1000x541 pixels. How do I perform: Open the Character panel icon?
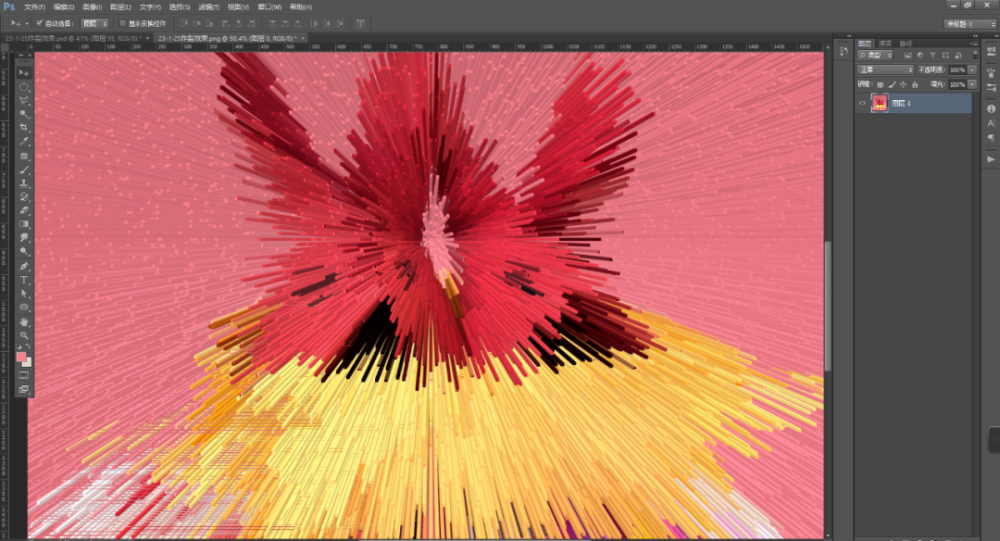[991, 123]
